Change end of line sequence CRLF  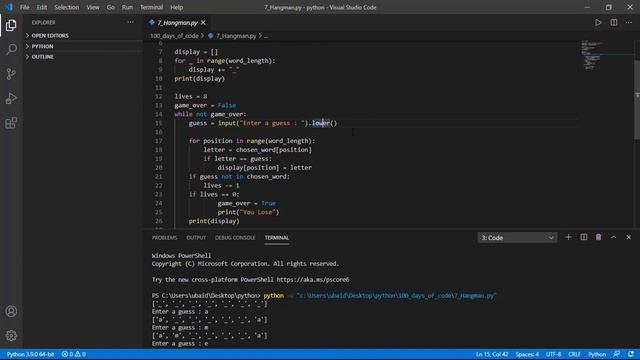[574, 354]
